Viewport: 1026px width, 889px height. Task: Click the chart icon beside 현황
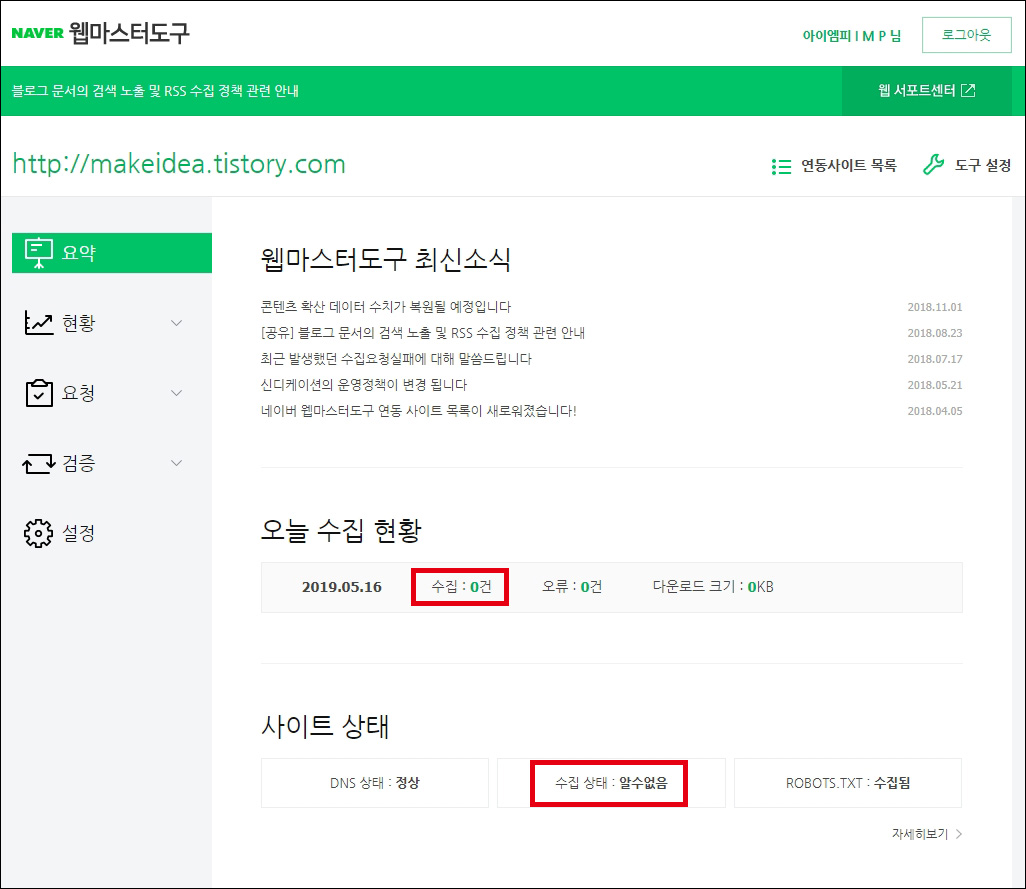pos(39,322)
